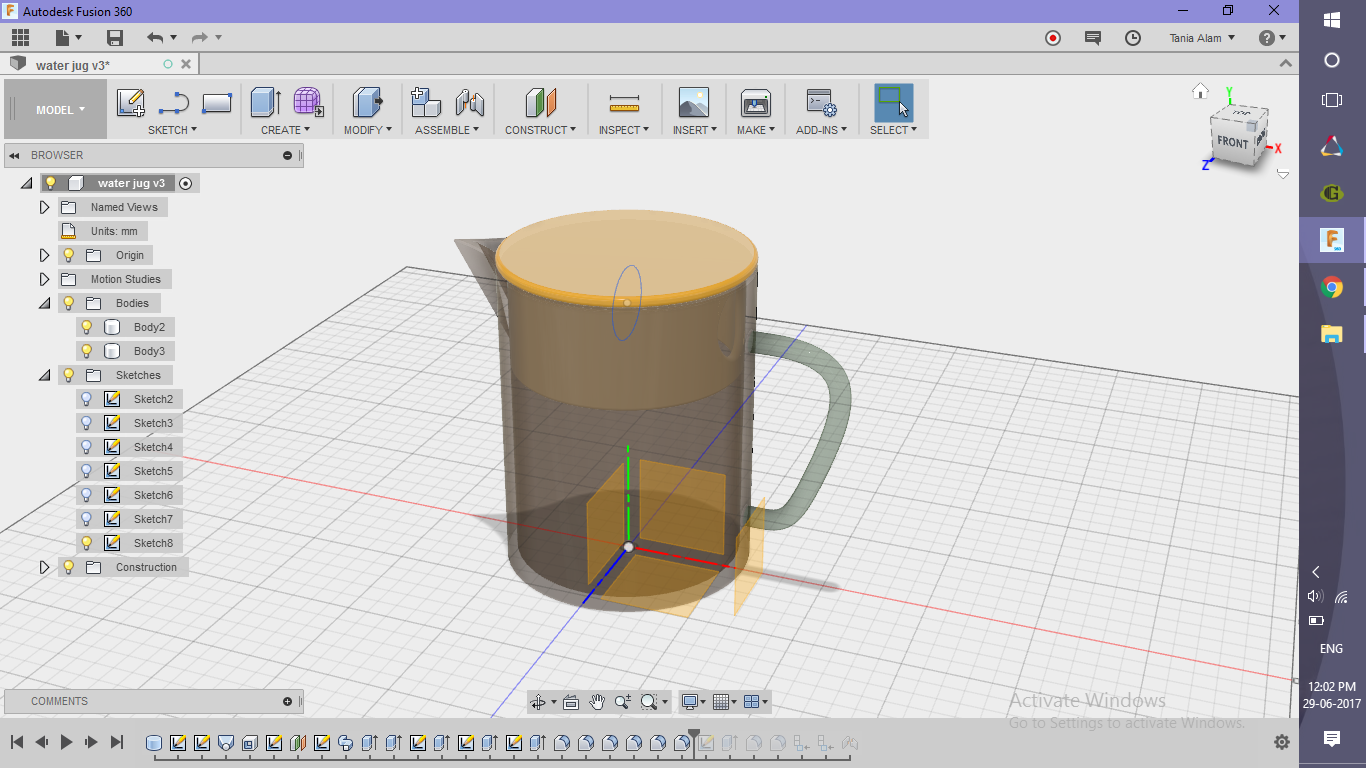This screenshot has height=768, width=1366.
Task: Click the 3D Print make icon
Action: [755, 103]
